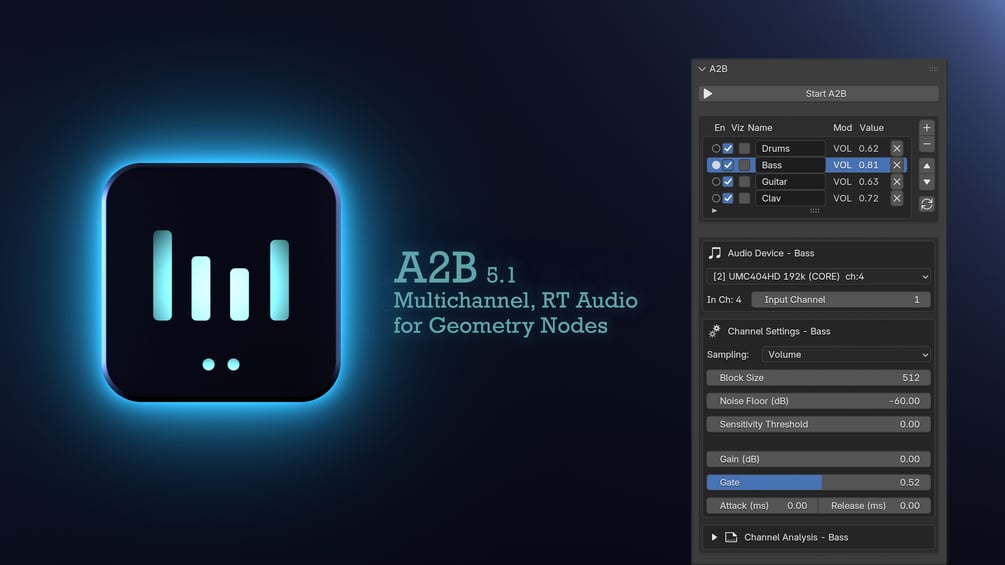1005x565 pixels.
Task: Delete the Clav channel with X
Action: pos(897,198)
